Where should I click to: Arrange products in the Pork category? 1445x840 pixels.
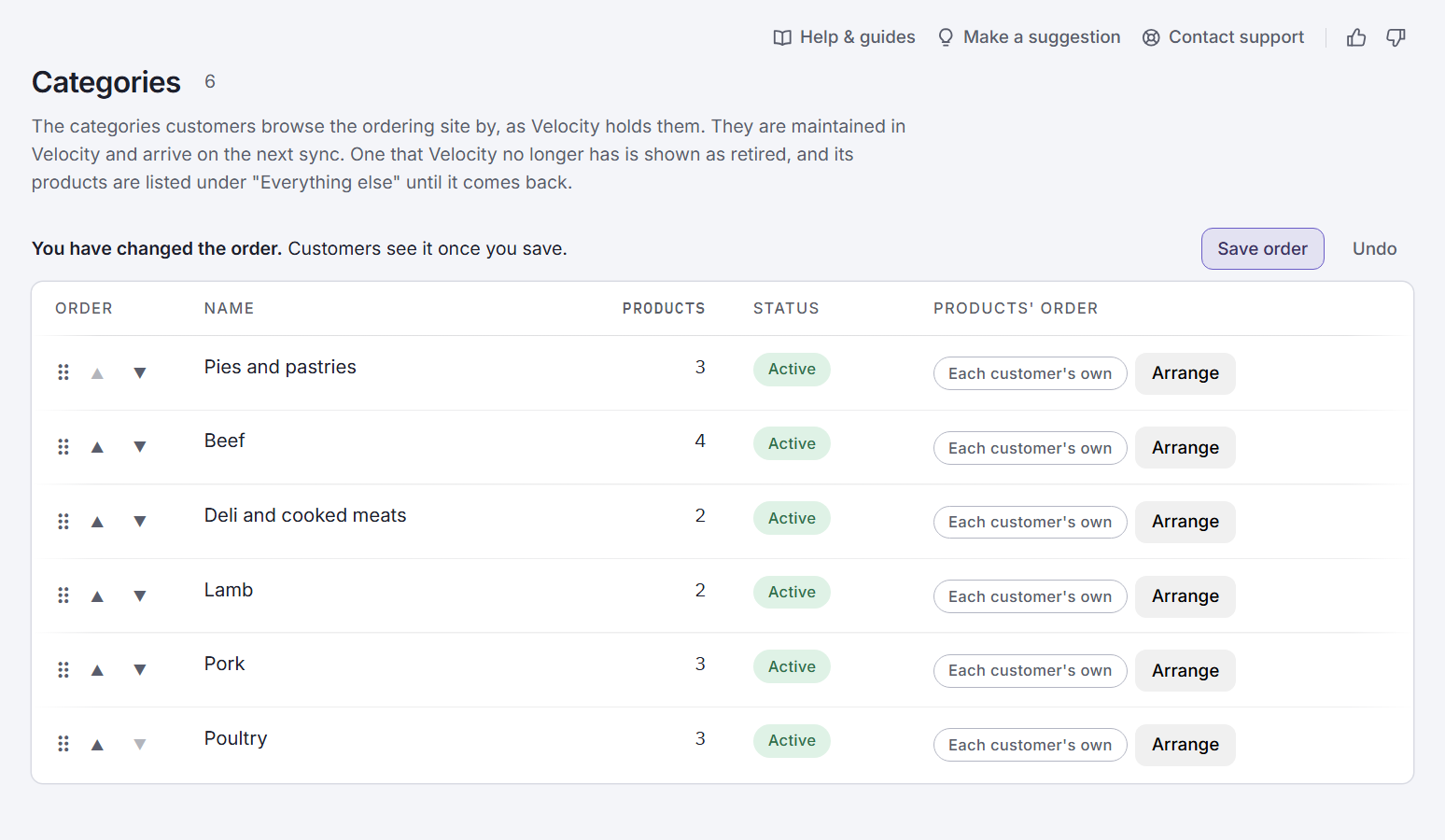(x=1185, y=670)
